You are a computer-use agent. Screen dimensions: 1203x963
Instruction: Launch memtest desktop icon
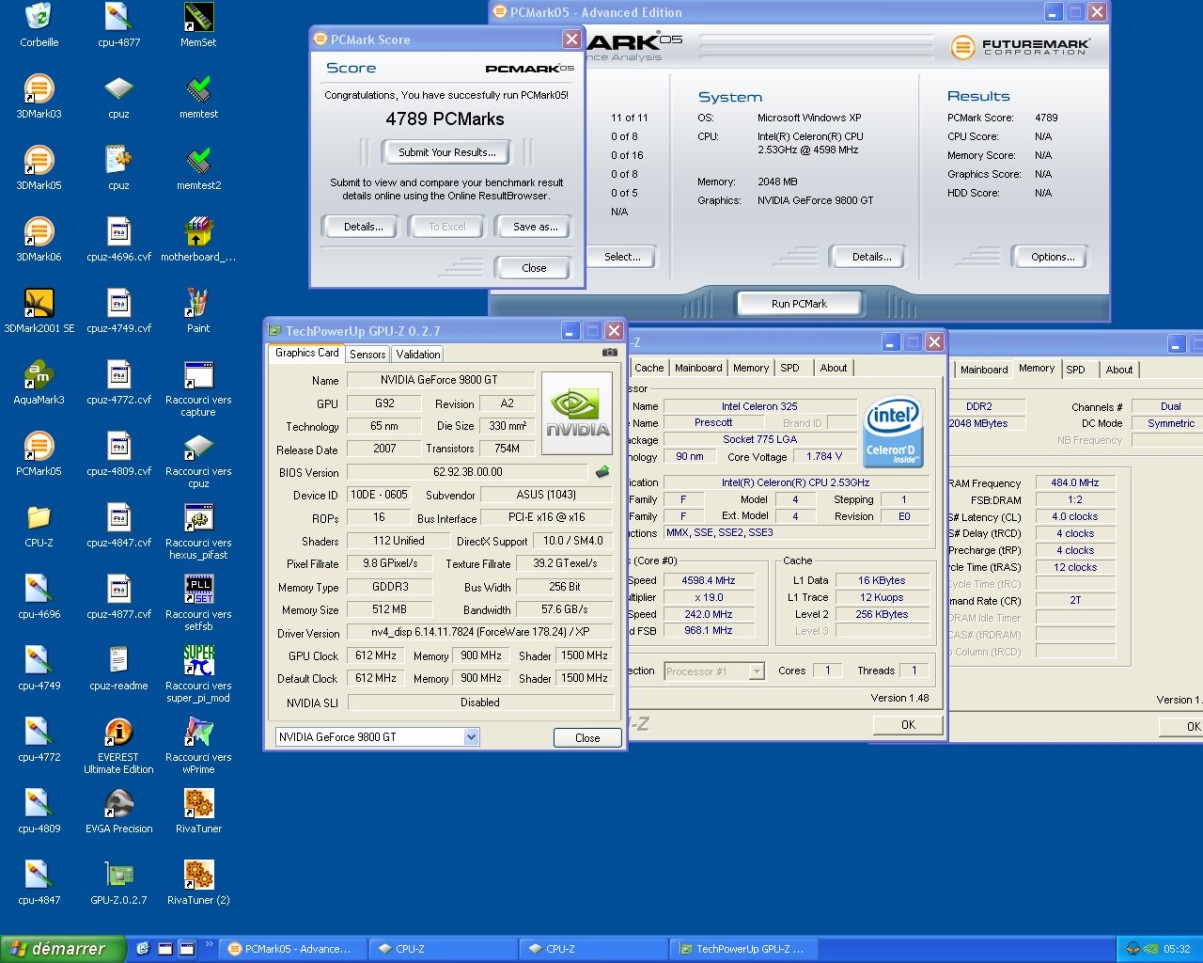coord(198,89)
